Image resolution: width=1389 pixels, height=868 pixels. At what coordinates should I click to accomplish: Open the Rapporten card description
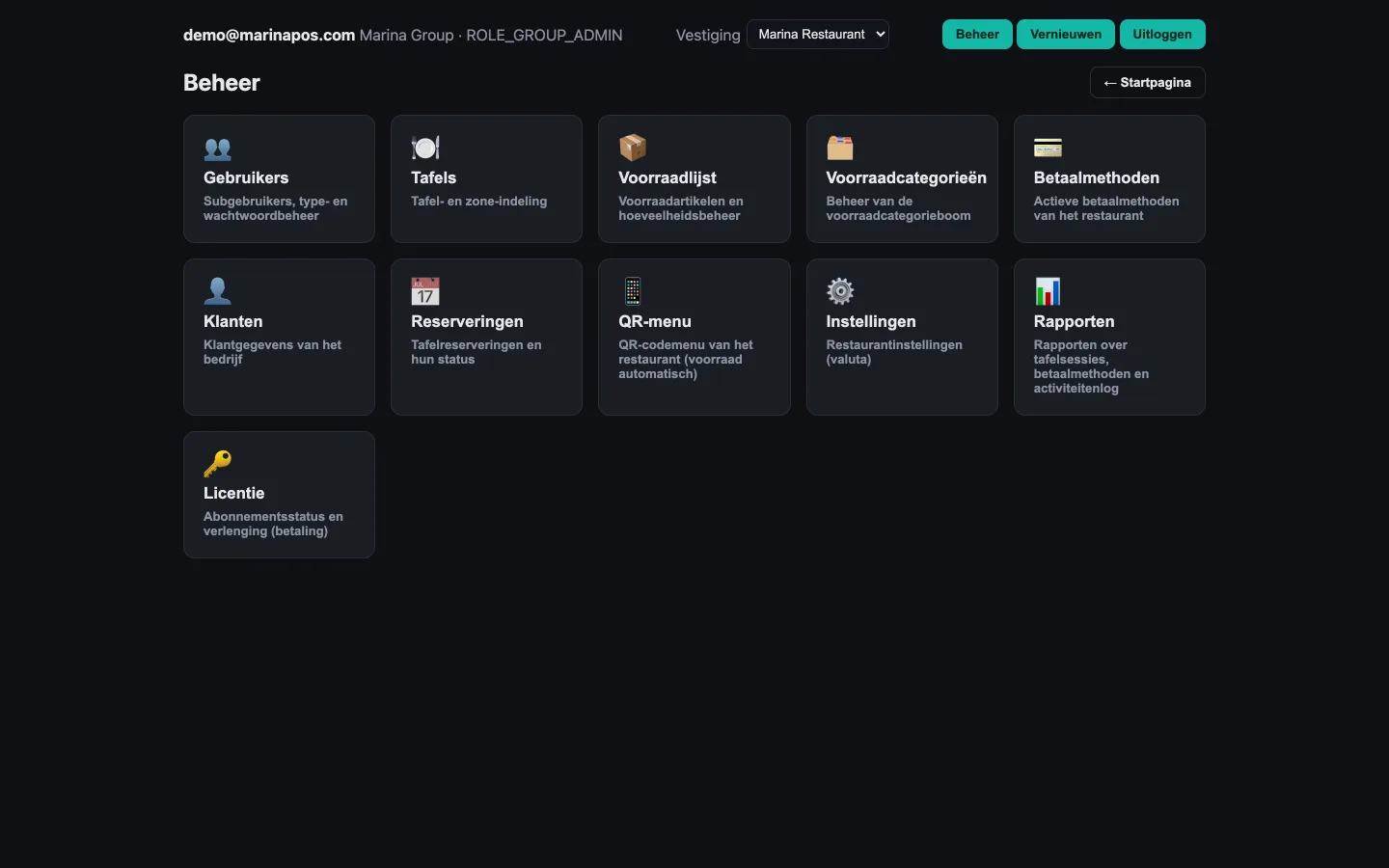[x=1091, y=366]
